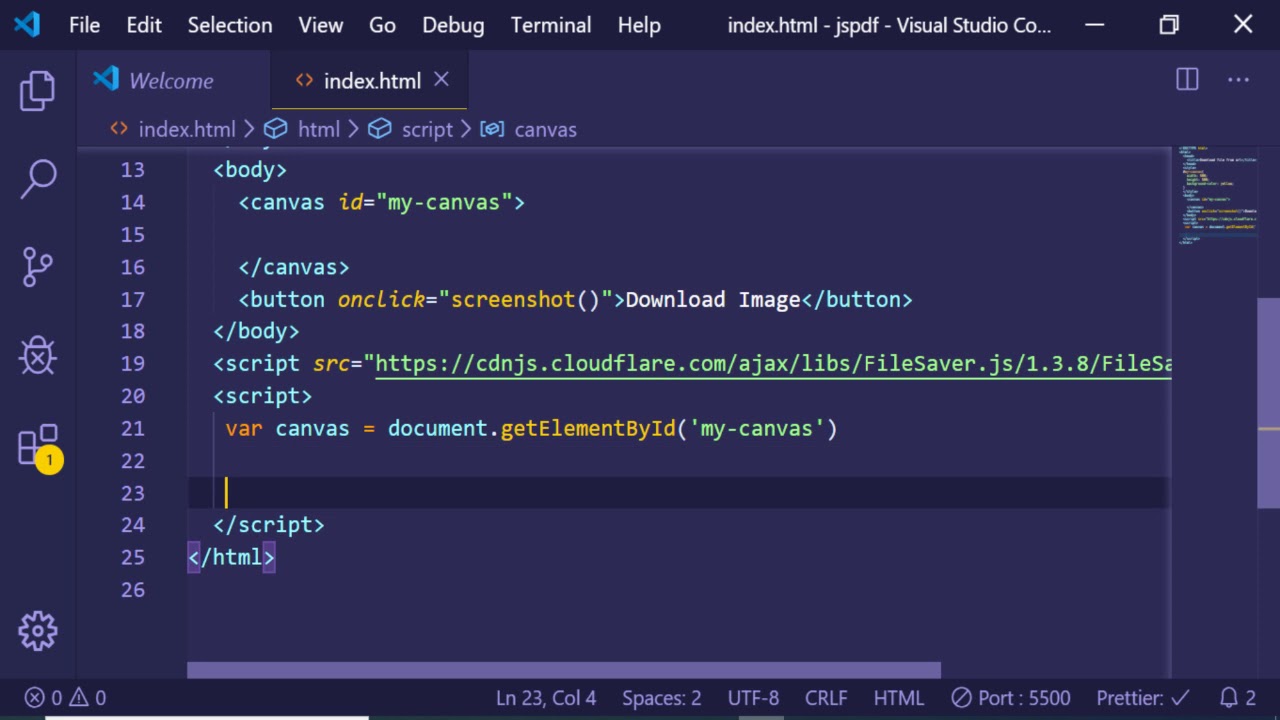The image size is (1280, 720).
Task: Toggle Live Server on Port 5500
Action: [x=1010, y=698]
